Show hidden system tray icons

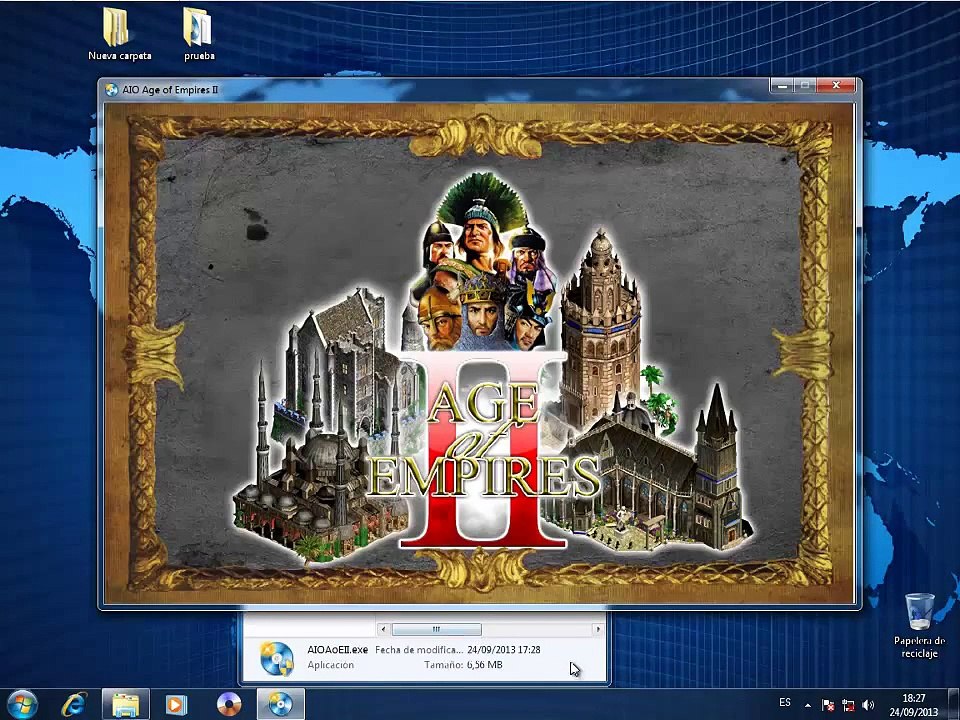click(808, 705)
